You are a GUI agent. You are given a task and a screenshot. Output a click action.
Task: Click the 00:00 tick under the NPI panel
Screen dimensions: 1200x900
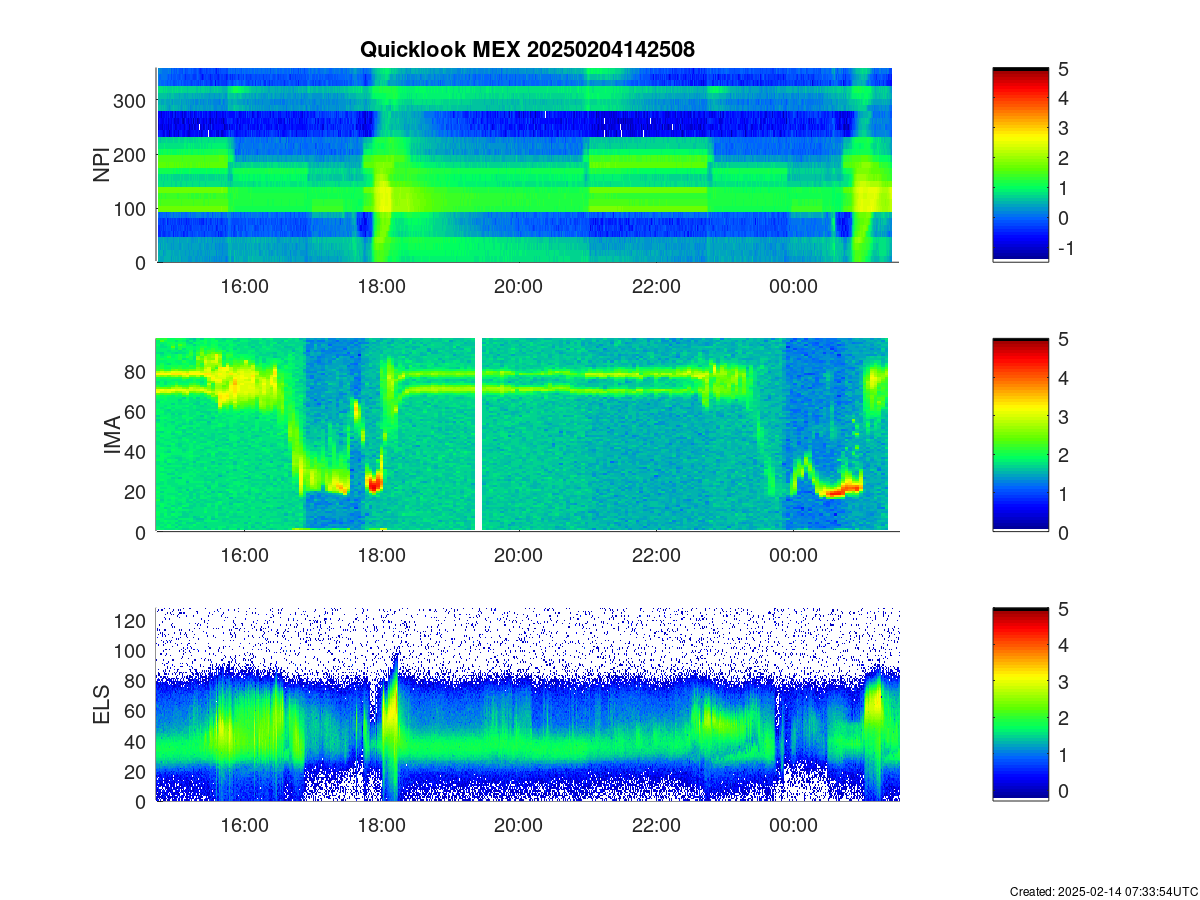coord(793,286)
